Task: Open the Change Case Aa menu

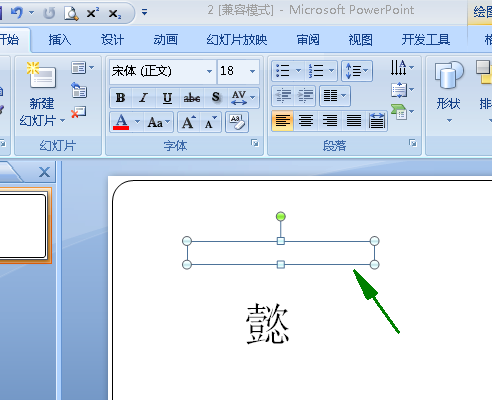Action: tap(159, 122)
